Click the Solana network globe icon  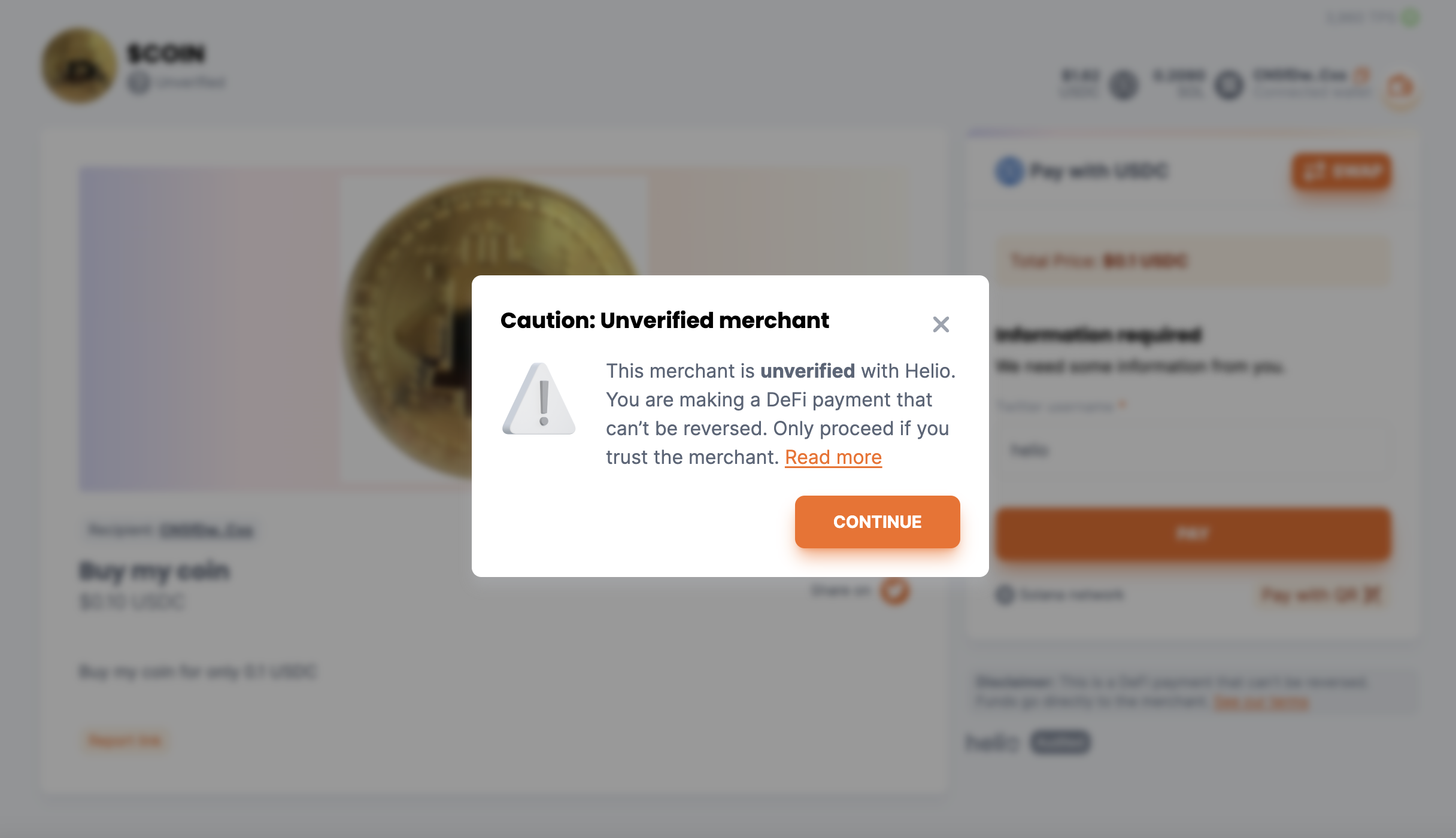click(x=1005, y=595)
